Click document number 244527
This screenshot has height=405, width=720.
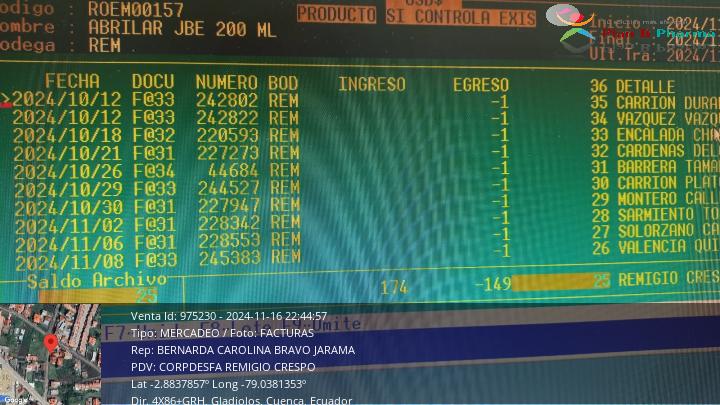point(229,188)
